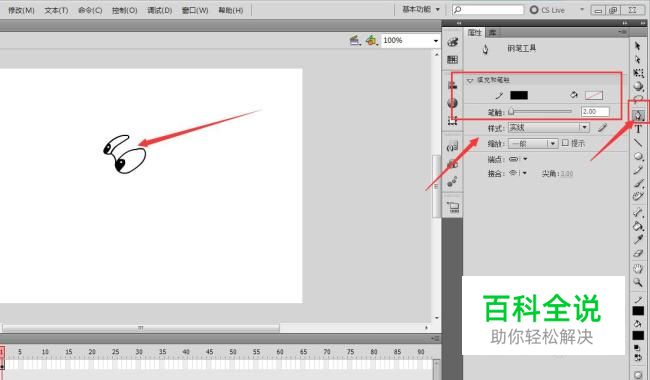The image size is (650, 380).
Task: Click the stage vertical scrollbar down arrow
Action: point(437,318)
